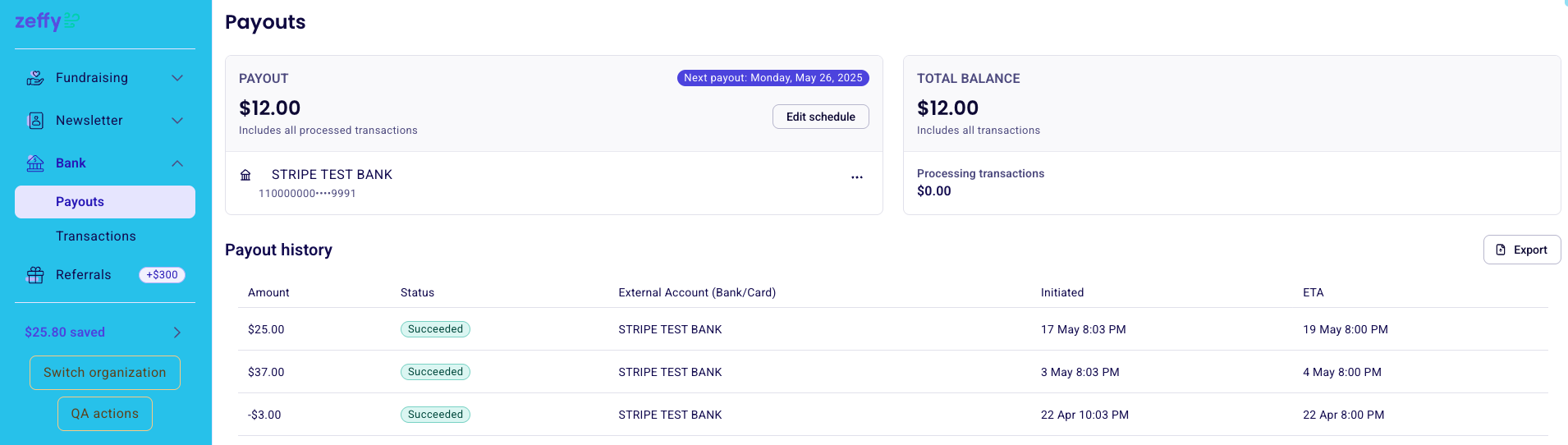Click the Switch organization button
Image resolution: width=1568 pixels, height=445 pixels.
tap(105, 373)
